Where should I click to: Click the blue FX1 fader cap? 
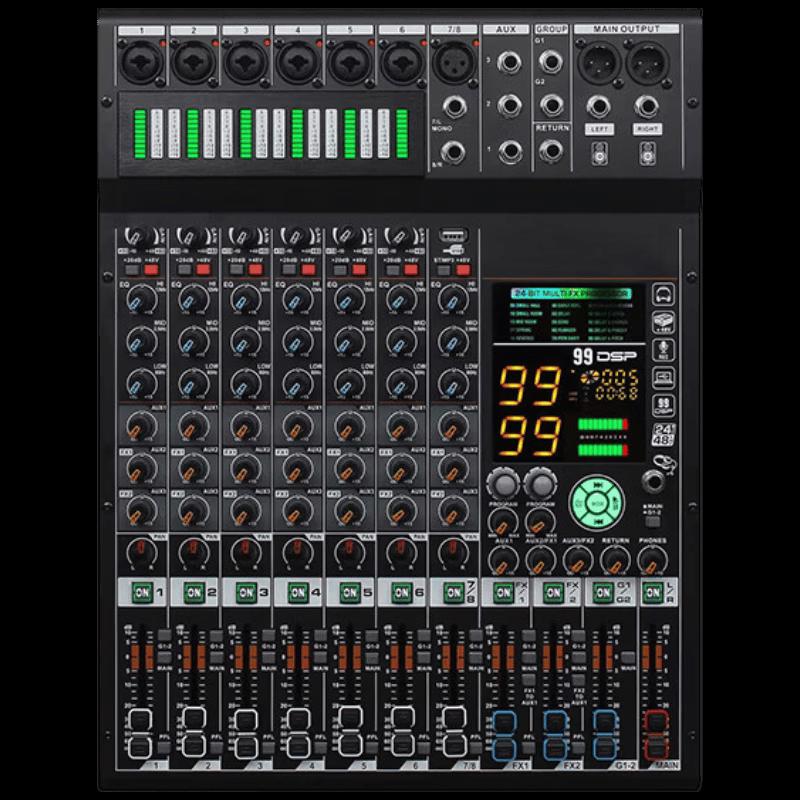click(504, 735)
